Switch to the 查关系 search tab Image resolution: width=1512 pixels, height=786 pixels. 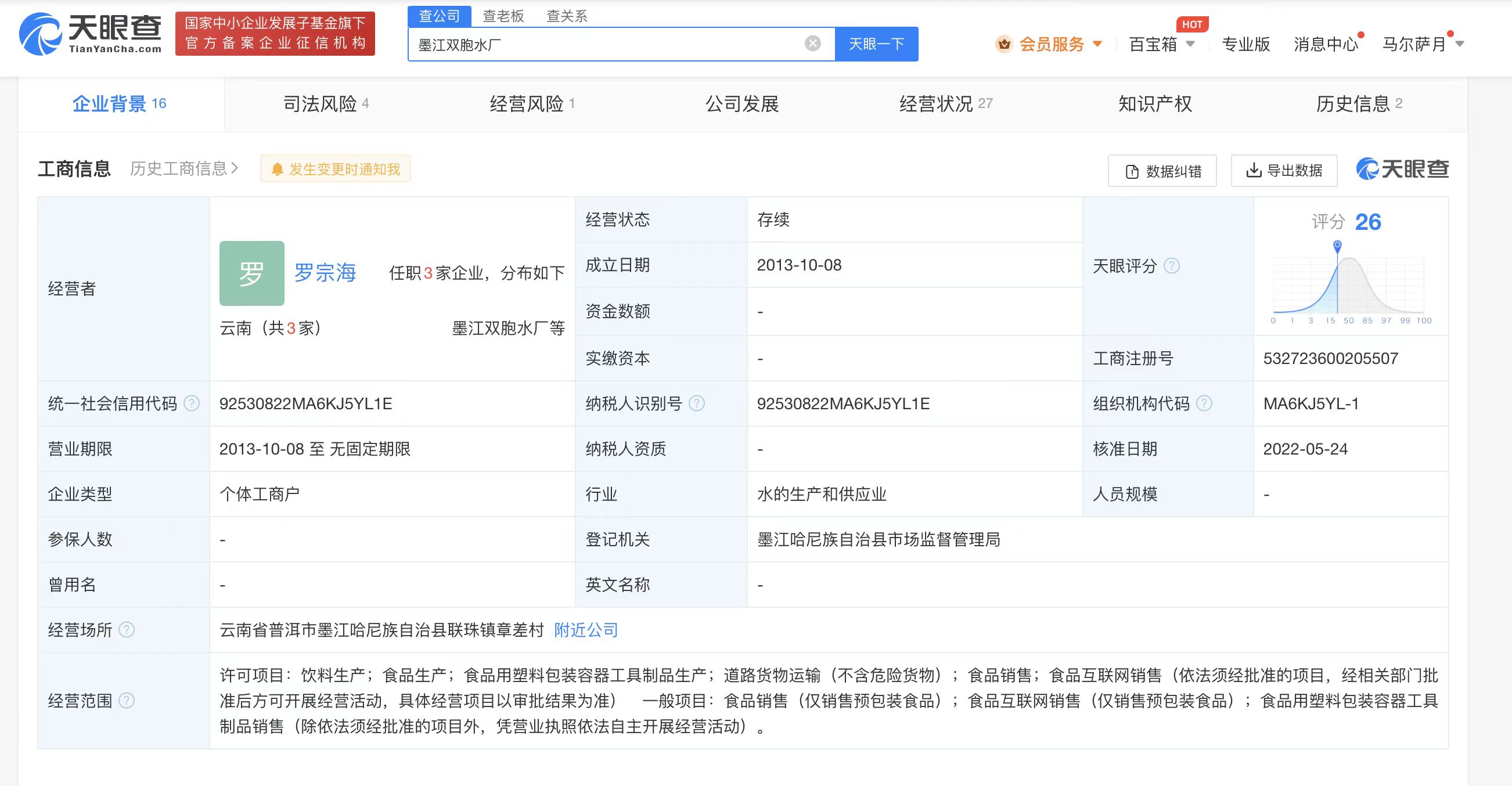point(567,16)
